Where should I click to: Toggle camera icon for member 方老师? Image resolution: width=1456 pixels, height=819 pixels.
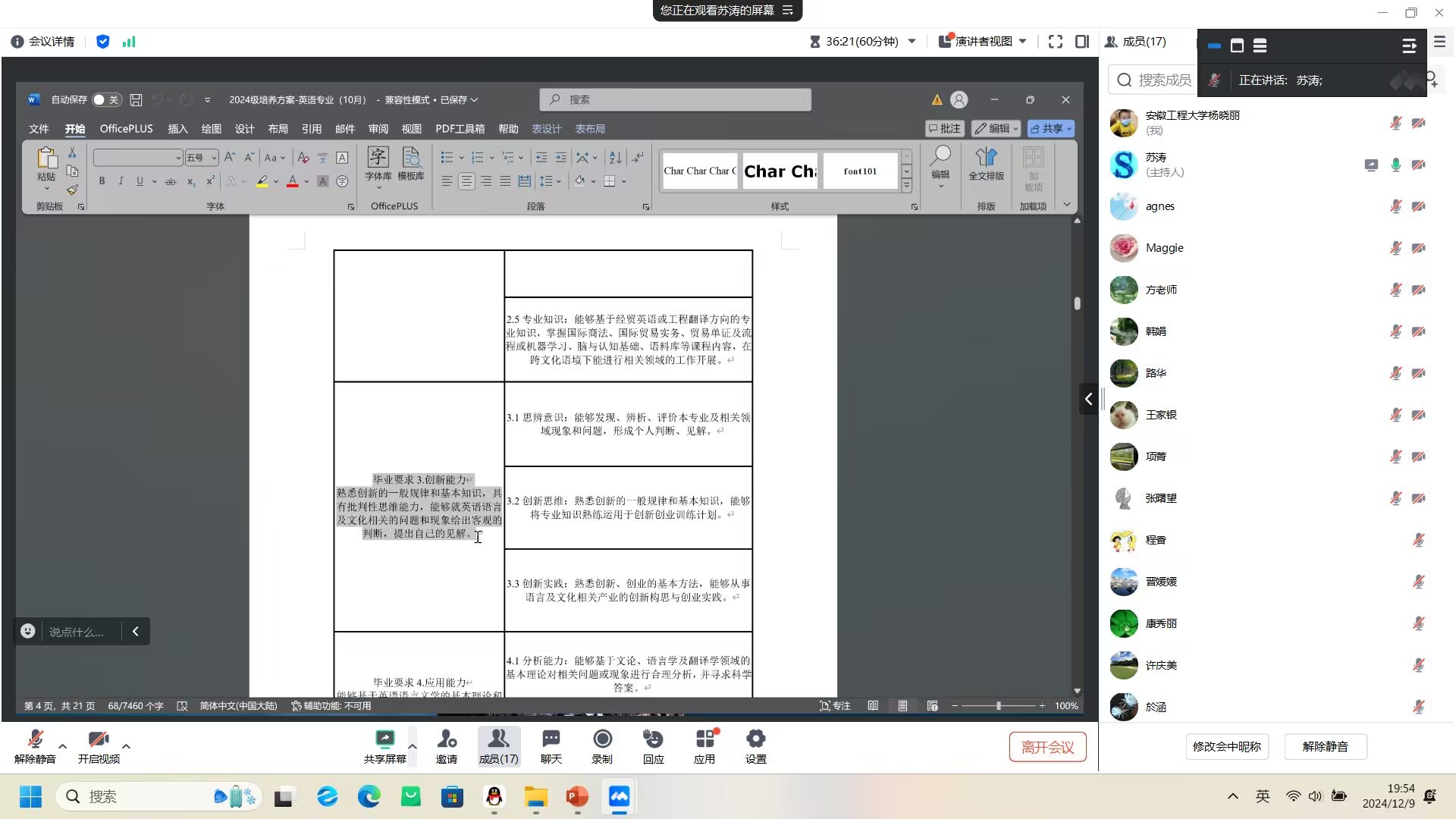tap(1418, 290)
